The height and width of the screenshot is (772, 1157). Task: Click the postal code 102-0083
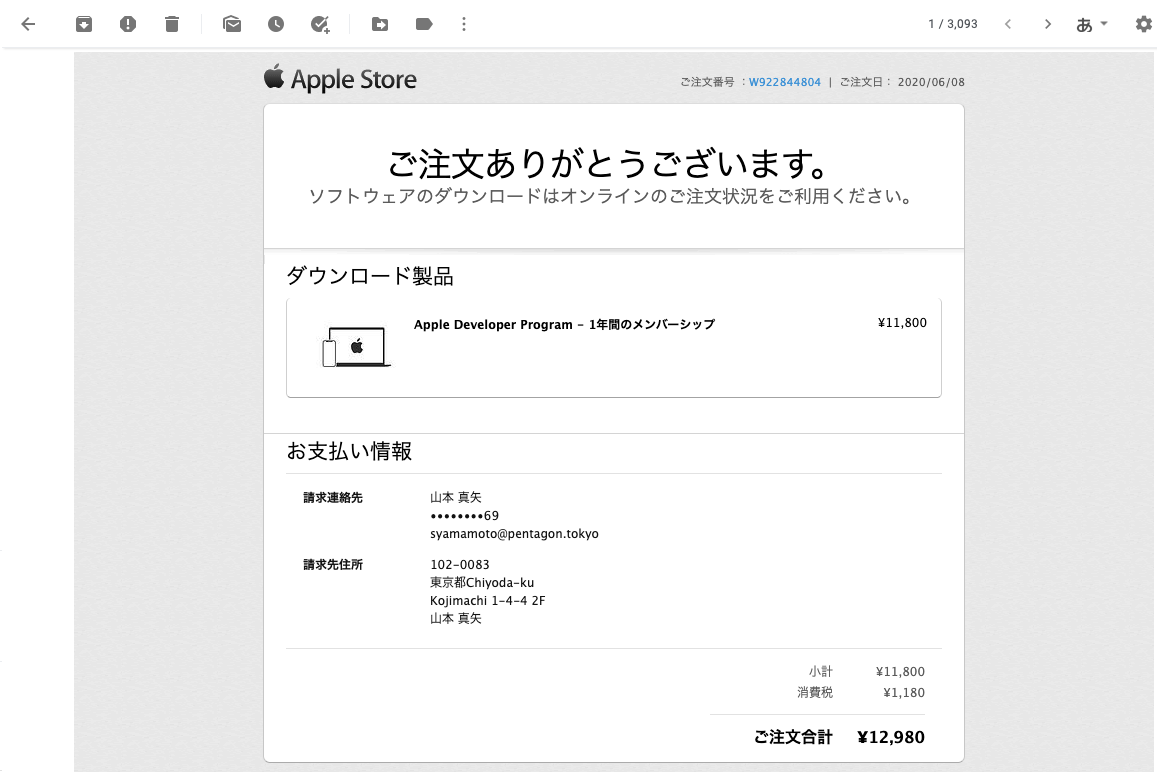460,565
